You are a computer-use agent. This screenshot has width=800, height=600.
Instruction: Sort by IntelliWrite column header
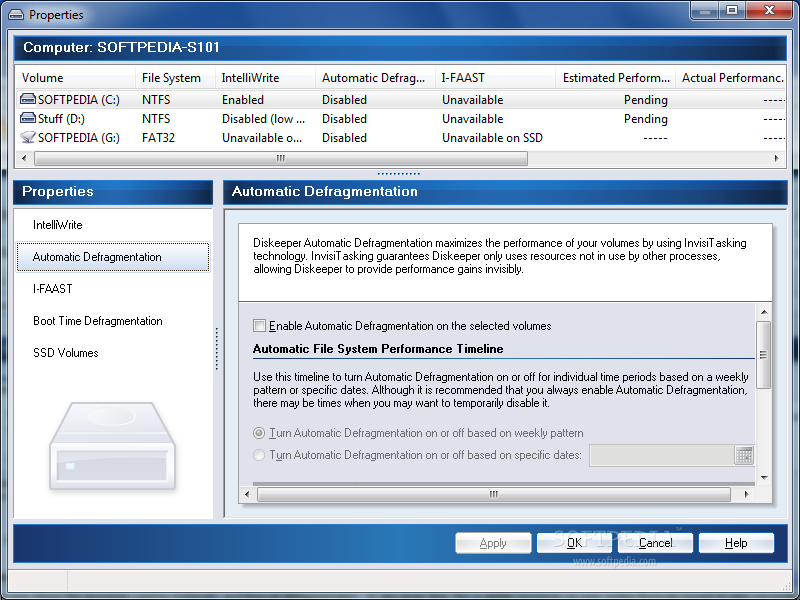[x=265, y=78]
